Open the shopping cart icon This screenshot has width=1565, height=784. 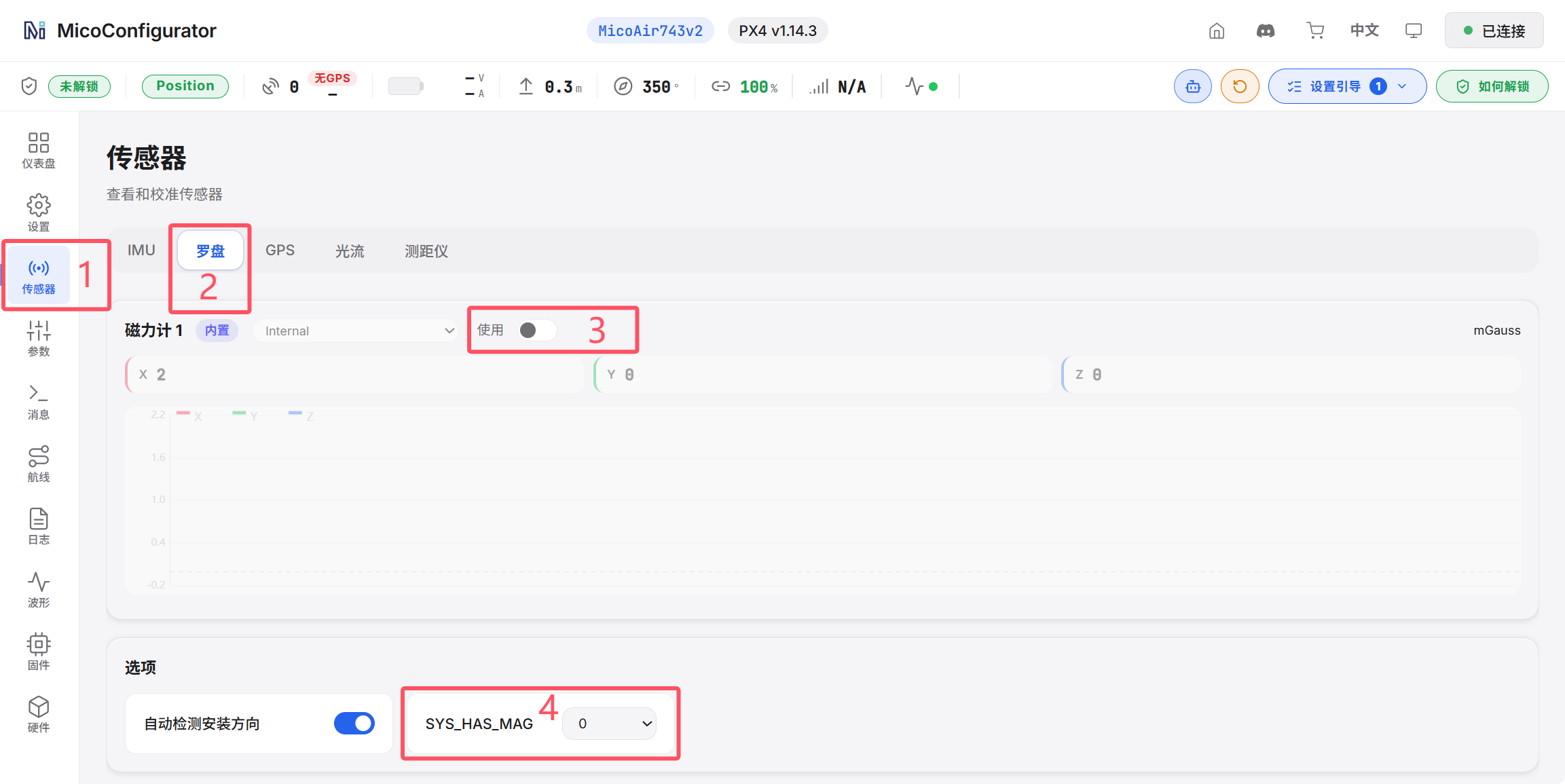click(1315, 31)
